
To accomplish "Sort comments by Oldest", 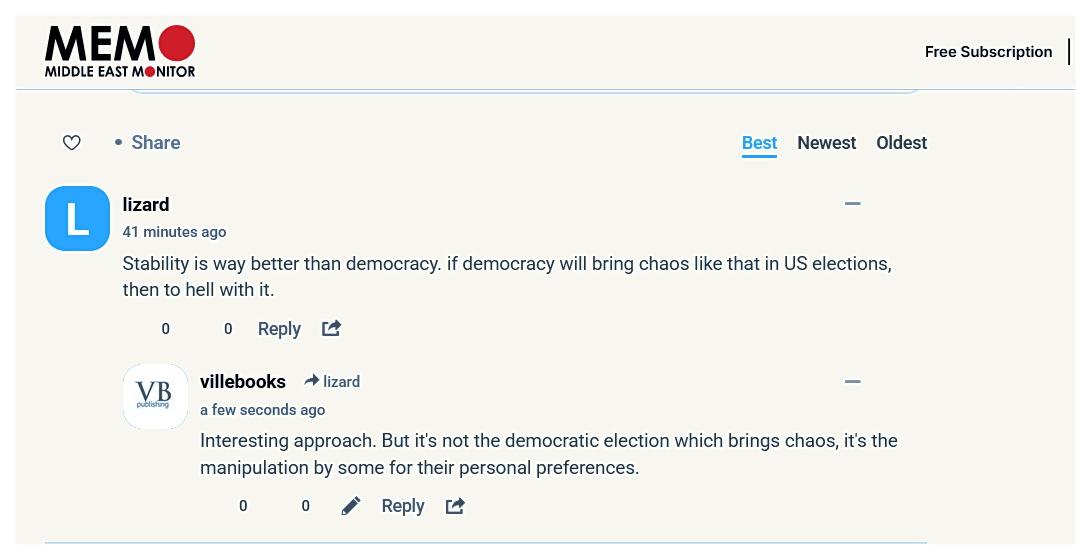I will pyautogui.click(x=901, y=143).
